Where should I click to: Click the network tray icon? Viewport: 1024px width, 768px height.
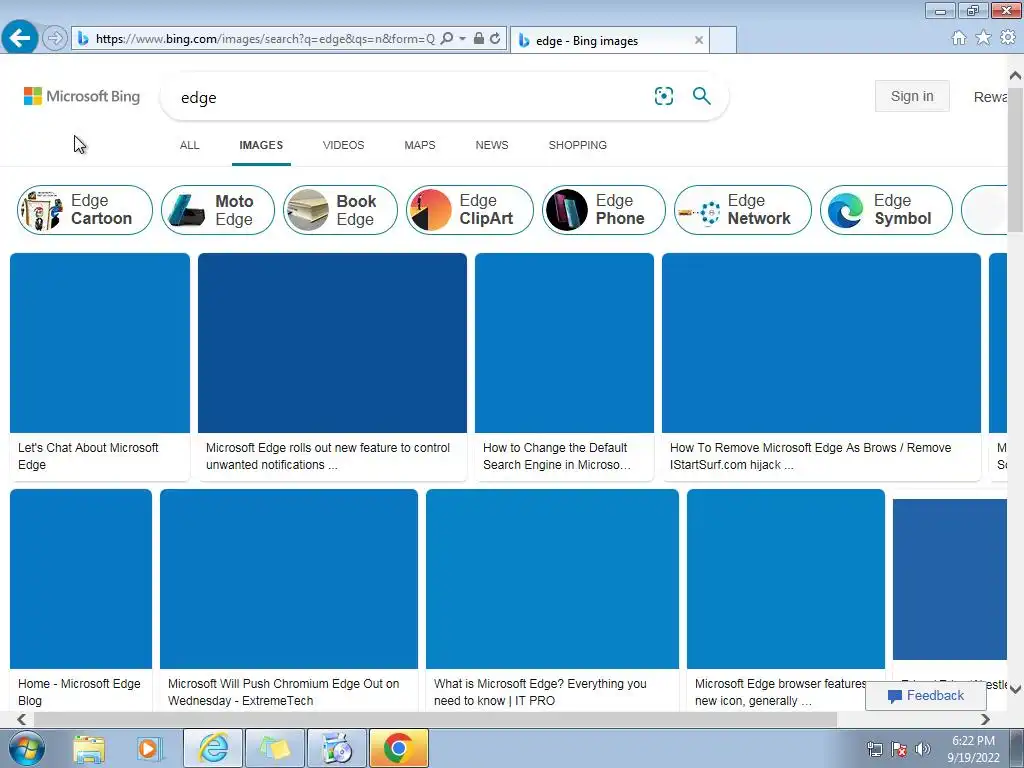[x=874, y=749]
